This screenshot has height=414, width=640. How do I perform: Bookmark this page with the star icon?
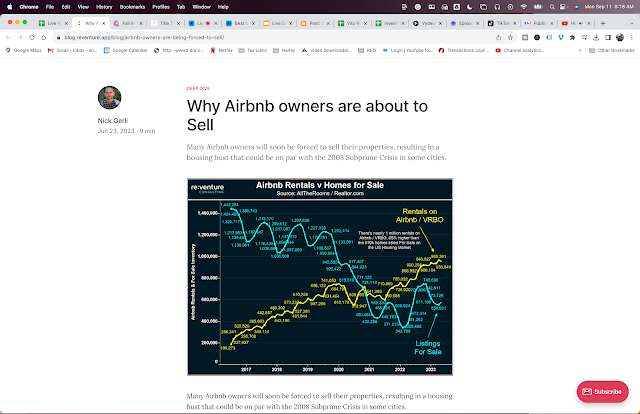[510, 38]
